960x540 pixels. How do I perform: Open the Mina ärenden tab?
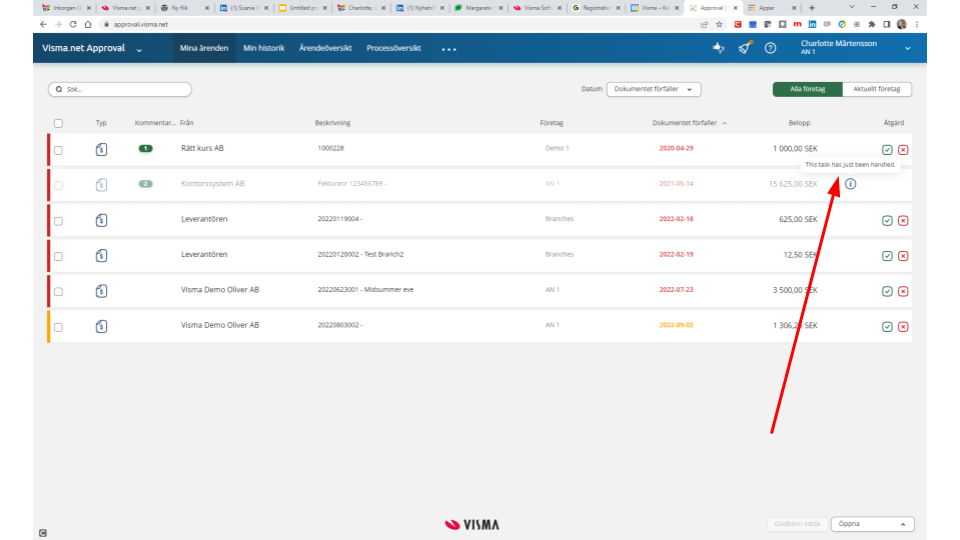(x=204, y=48)
